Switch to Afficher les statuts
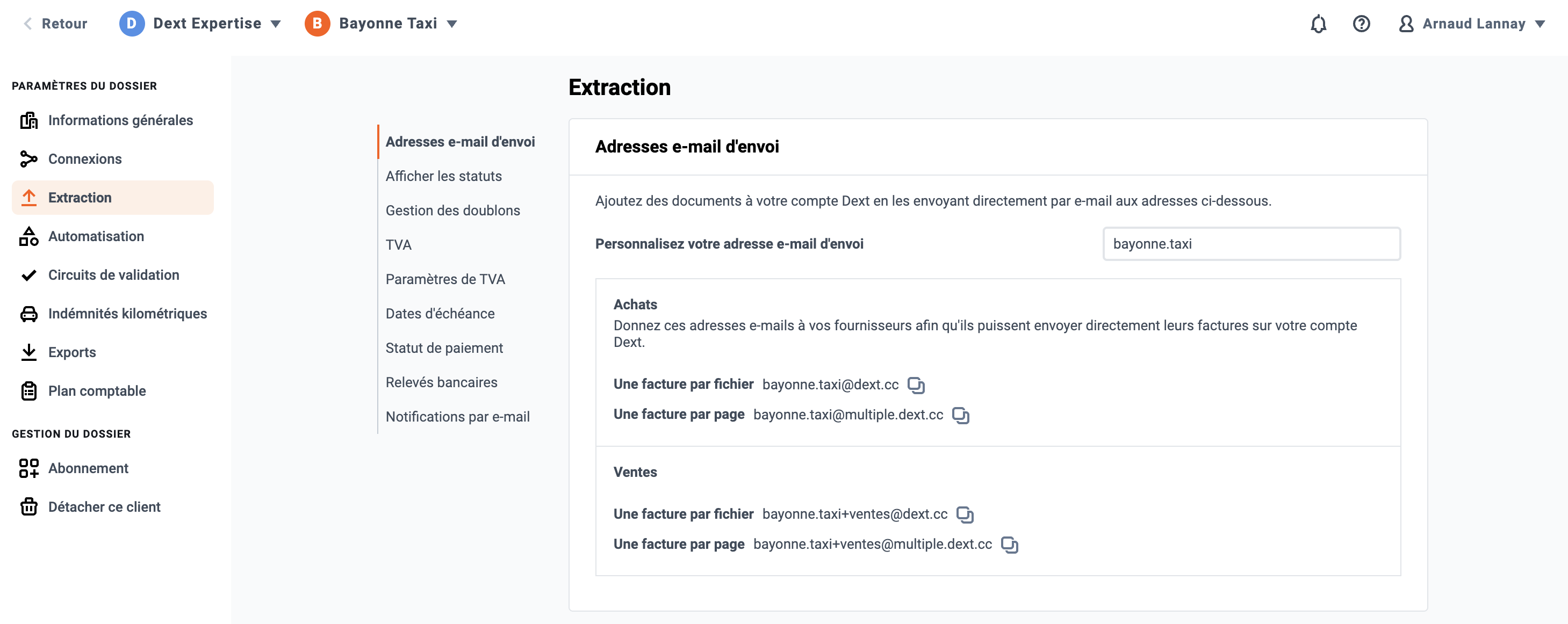The image size is (1568, 624). tap(443, 176)
